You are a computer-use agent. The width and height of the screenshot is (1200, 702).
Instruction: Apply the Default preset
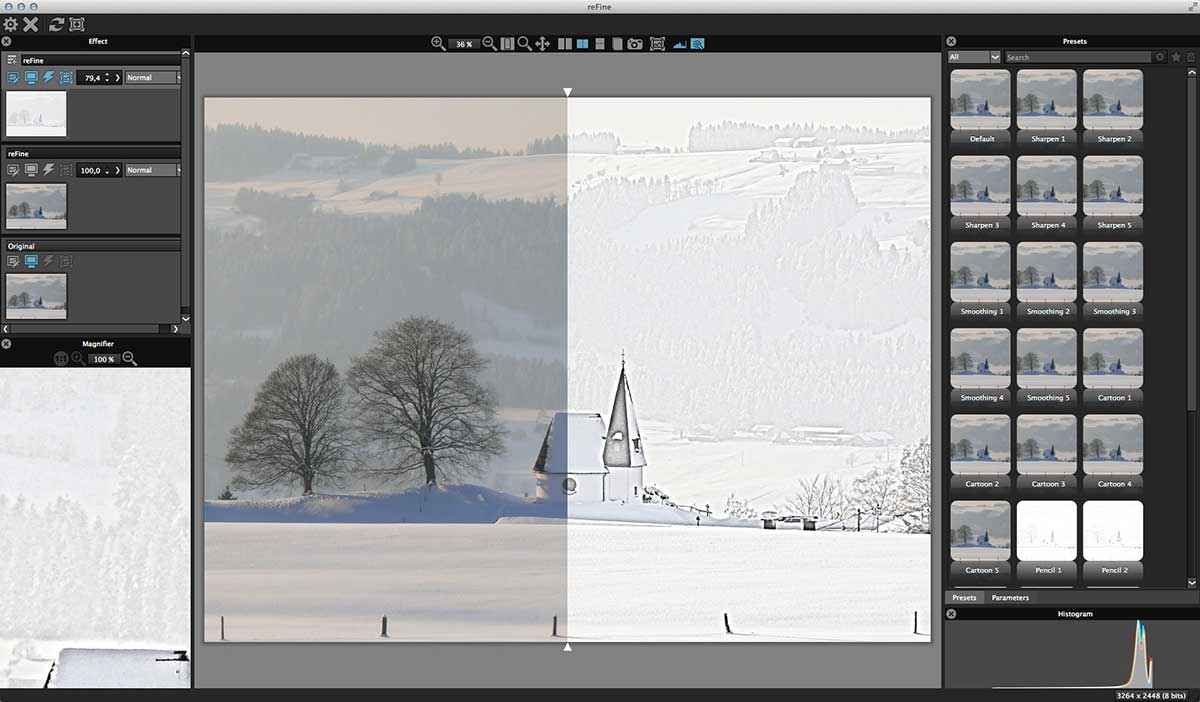coord(981,107)
